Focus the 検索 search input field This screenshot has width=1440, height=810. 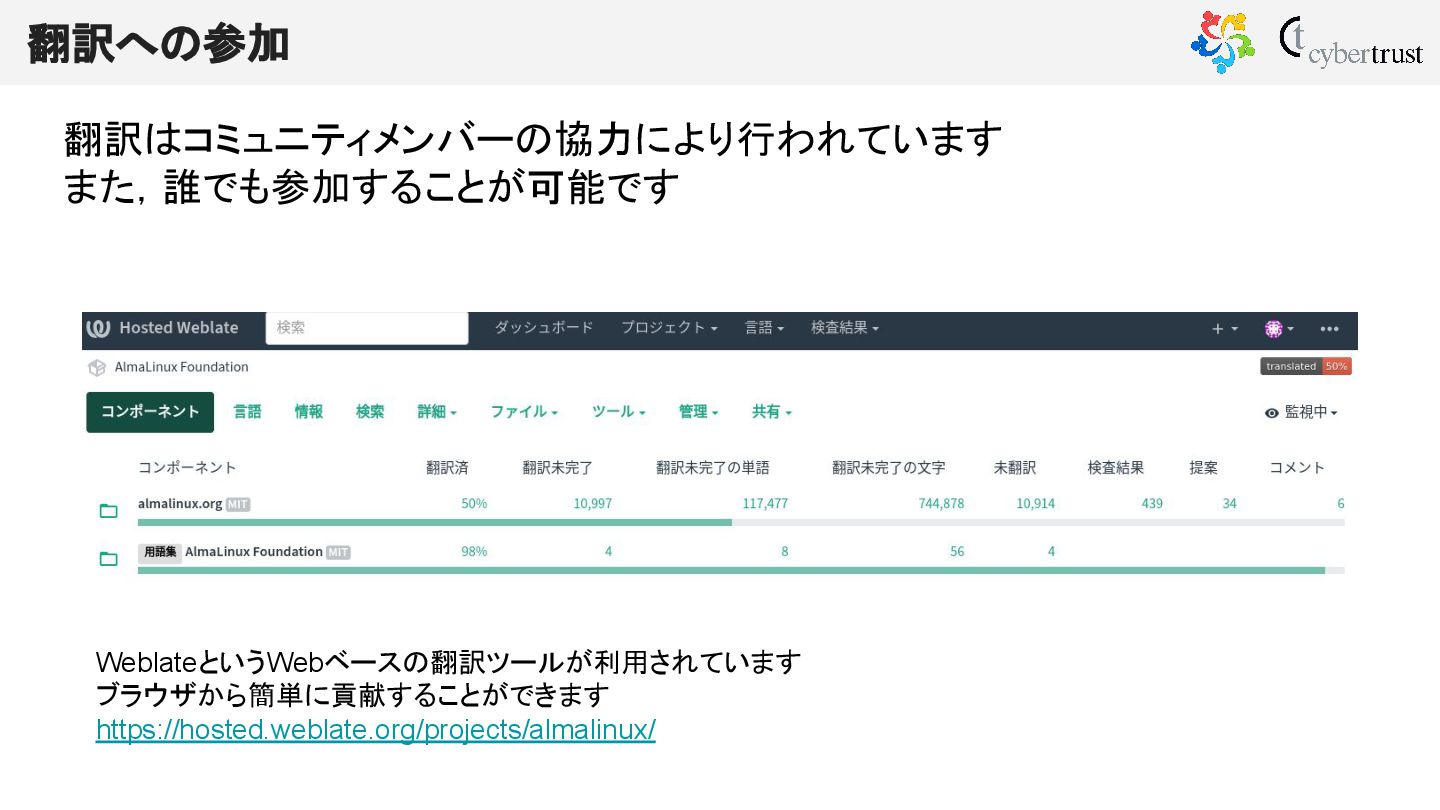(x=367, y=328)
